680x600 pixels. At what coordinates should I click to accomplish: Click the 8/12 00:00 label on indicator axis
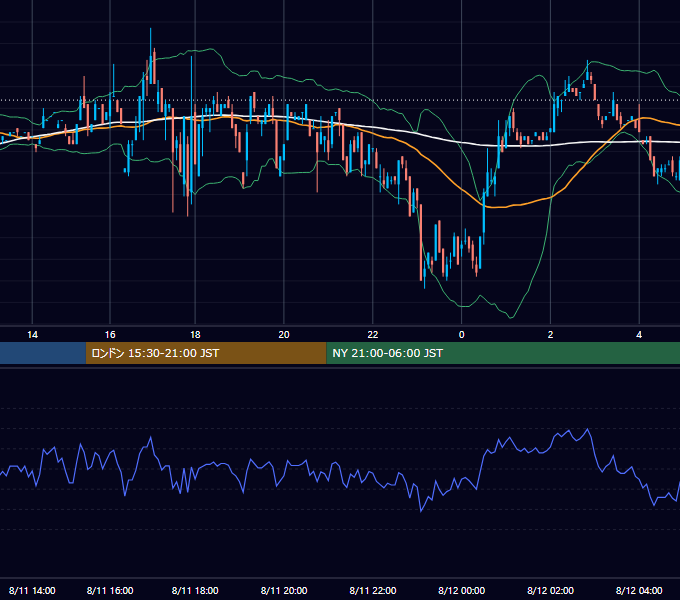[x=461, y=590]
